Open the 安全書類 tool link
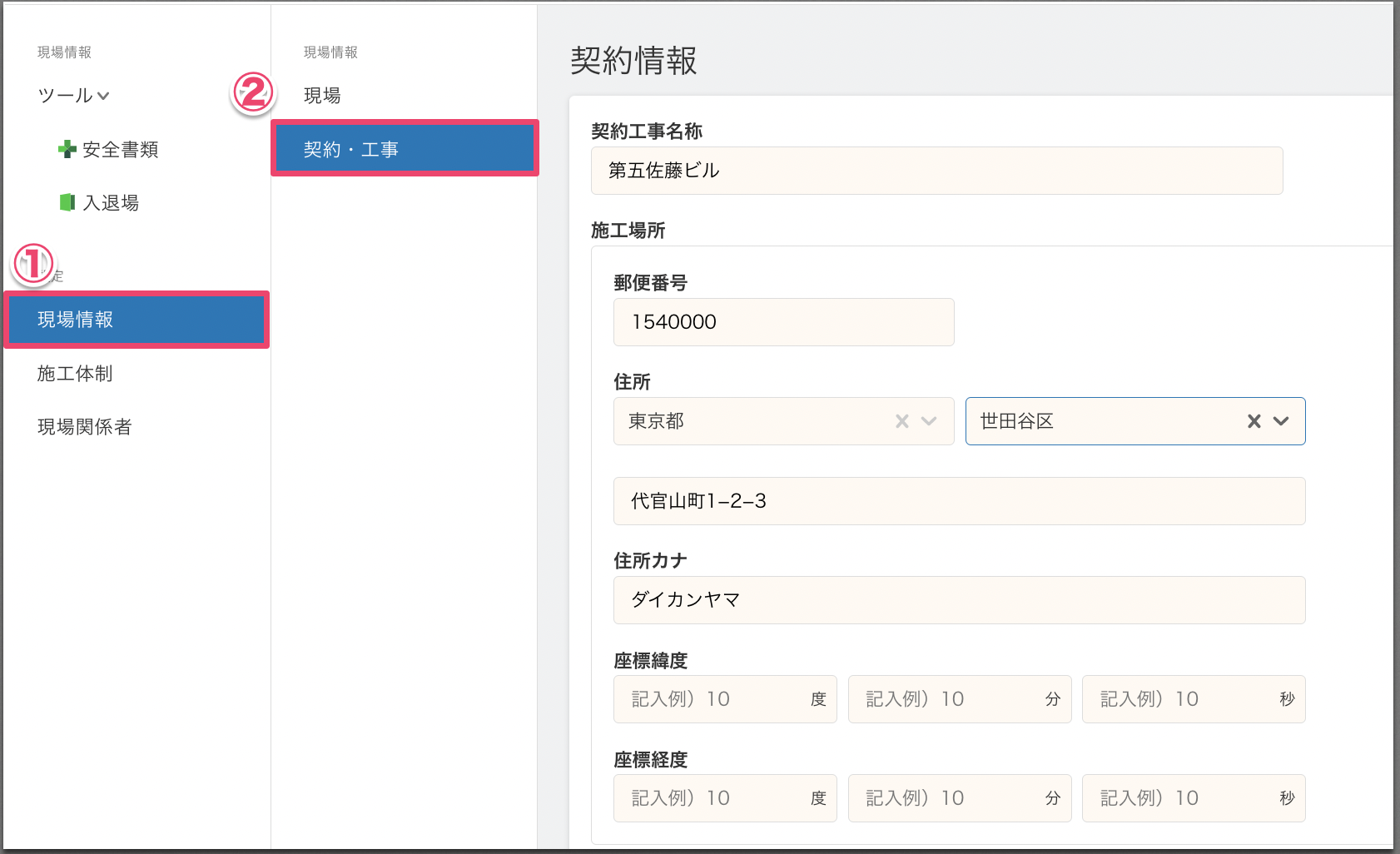 (x=120, y=150)
